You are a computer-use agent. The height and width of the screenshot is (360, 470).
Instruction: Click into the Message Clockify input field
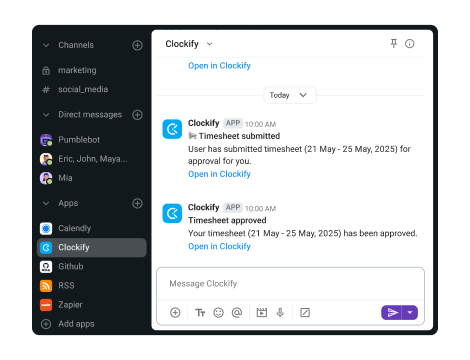(290, 284)
